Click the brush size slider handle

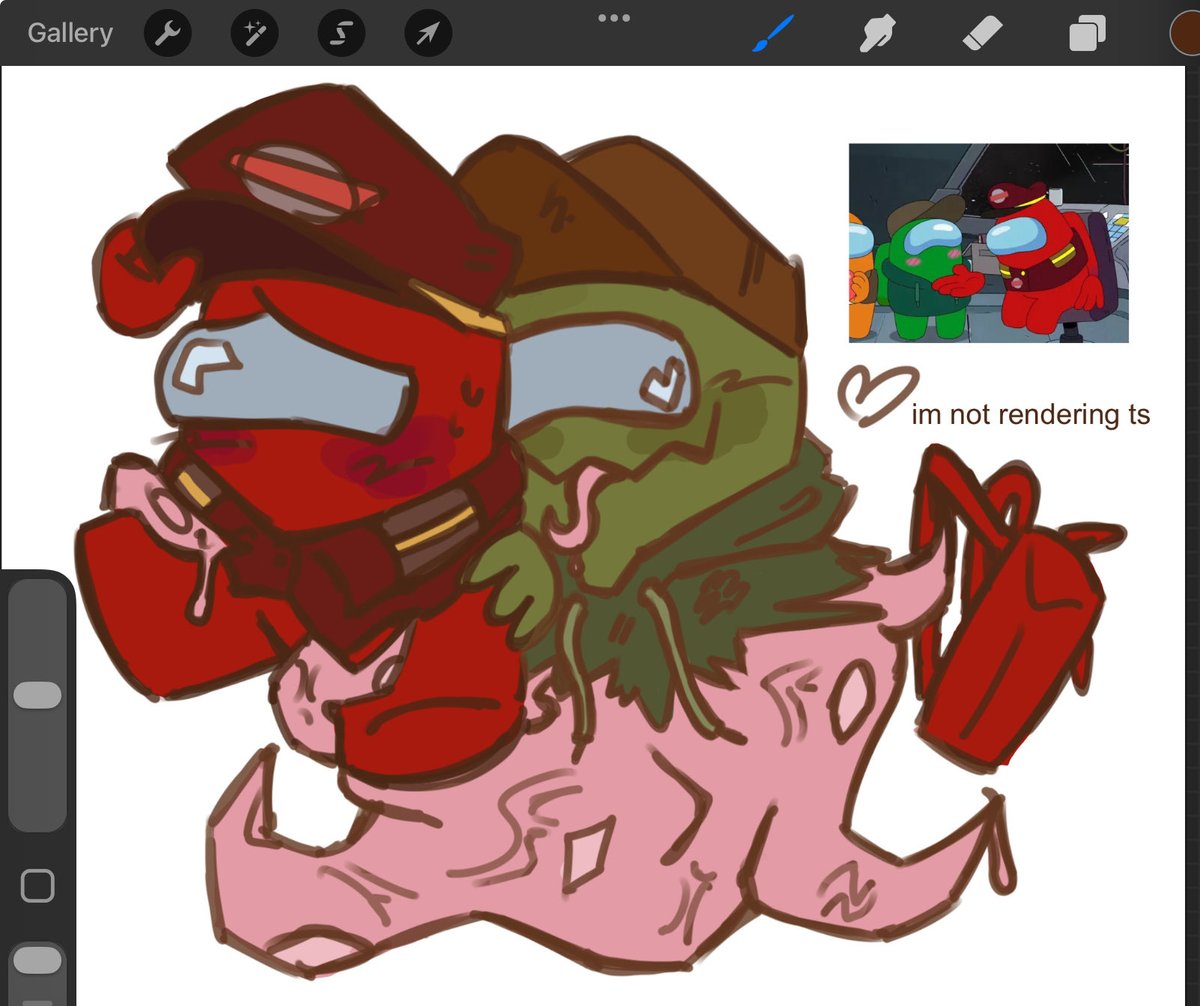pyautogui.click(x=38, y=696)
